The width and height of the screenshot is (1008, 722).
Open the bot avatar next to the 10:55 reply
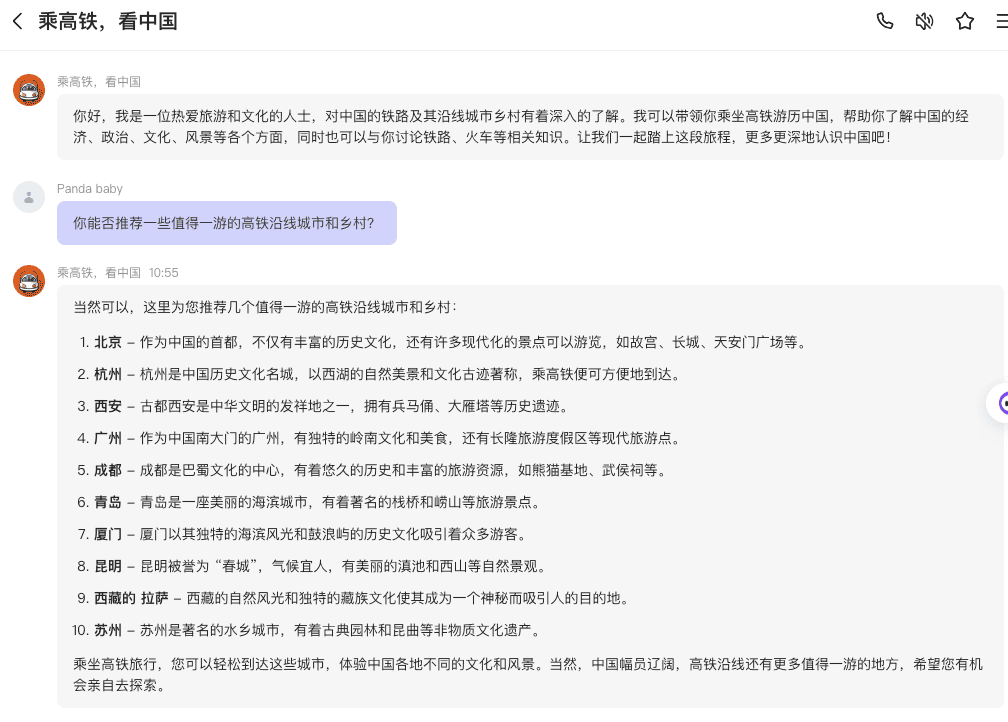click(x=29, y=281)
